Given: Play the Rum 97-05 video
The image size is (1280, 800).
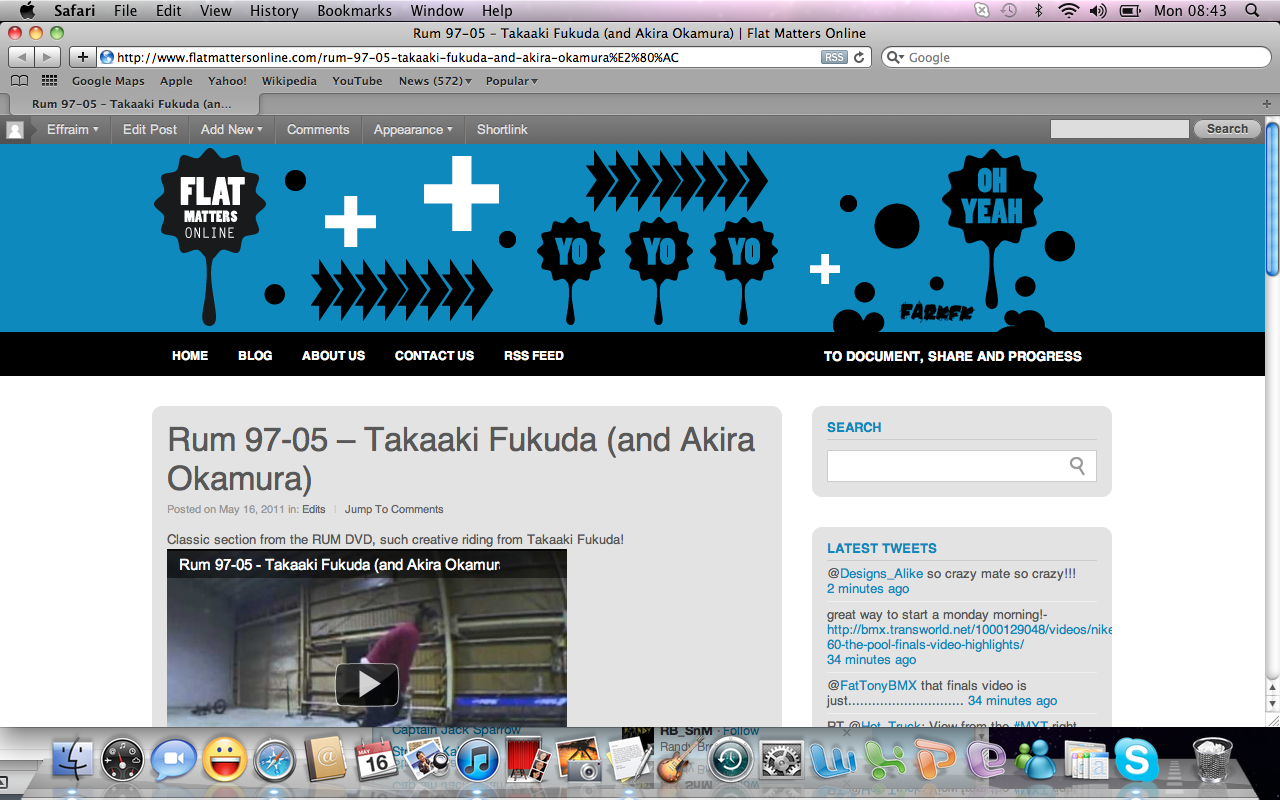Looking at the screenshot, I should pyautogui.click(x=367, y=684).
